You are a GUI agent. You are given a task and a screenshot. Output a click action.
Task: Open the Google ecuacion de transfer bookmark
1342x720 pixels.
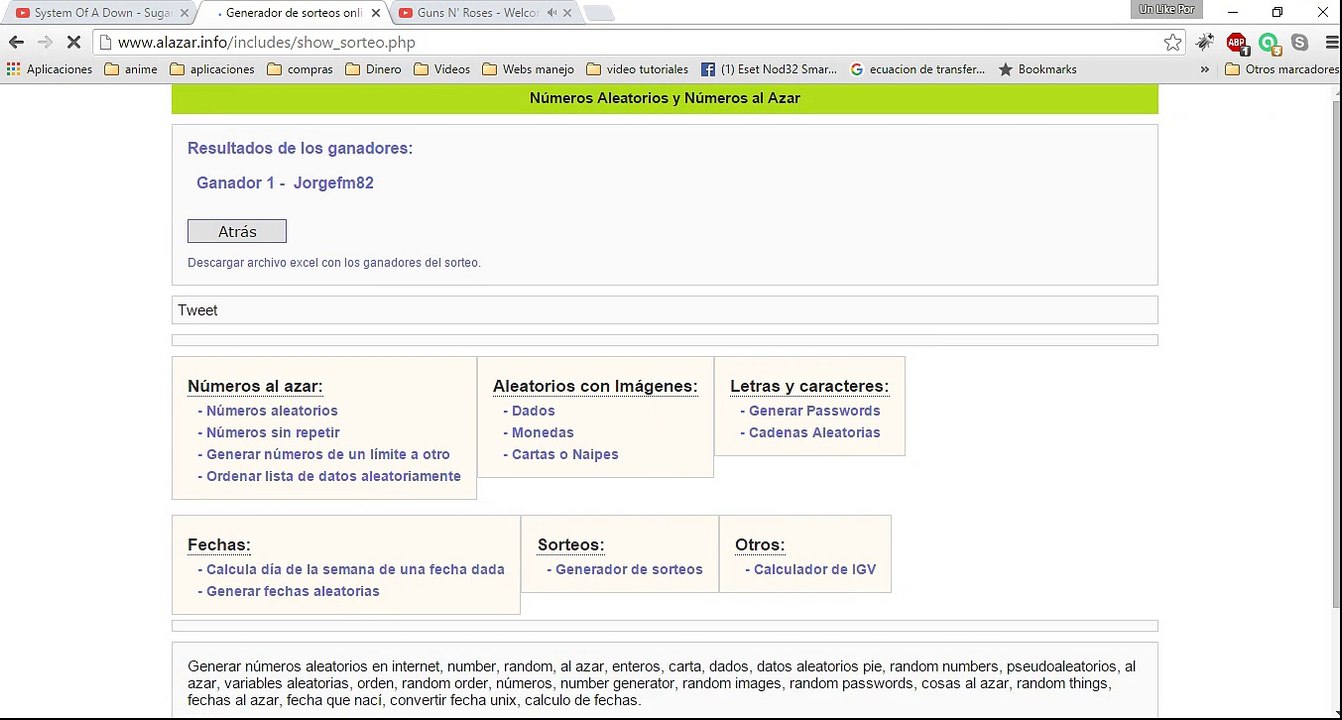coord(918,69)
